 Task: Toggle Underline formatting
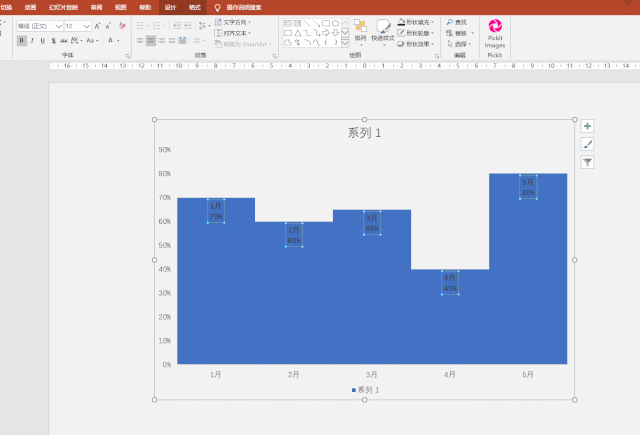tap(43, 41)
